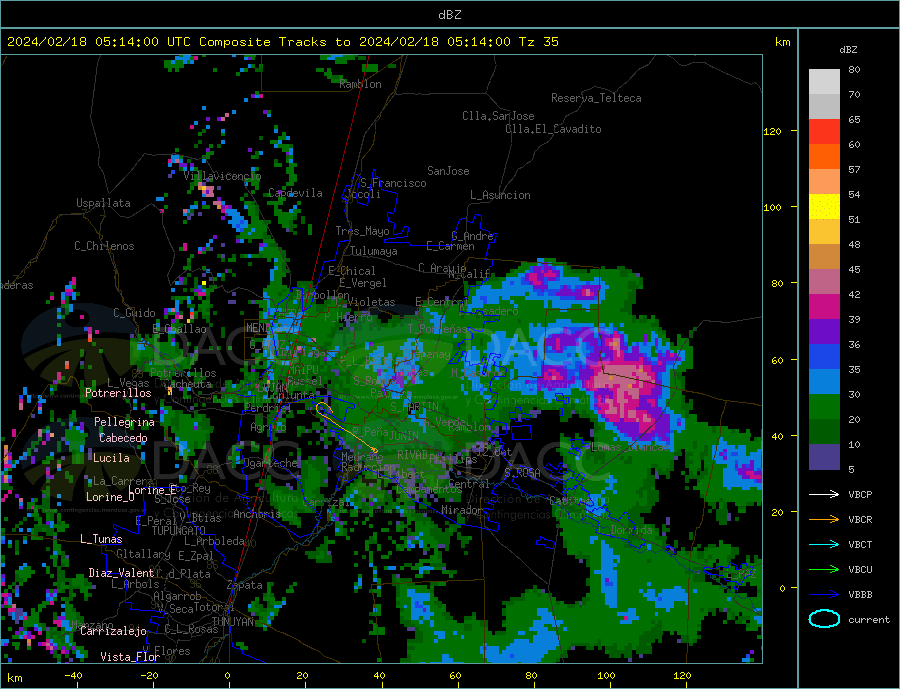This screenshot has width=900, height=689.
Task: Select the purple 36-39 dBZ color swatch
Action: point(824,332)
